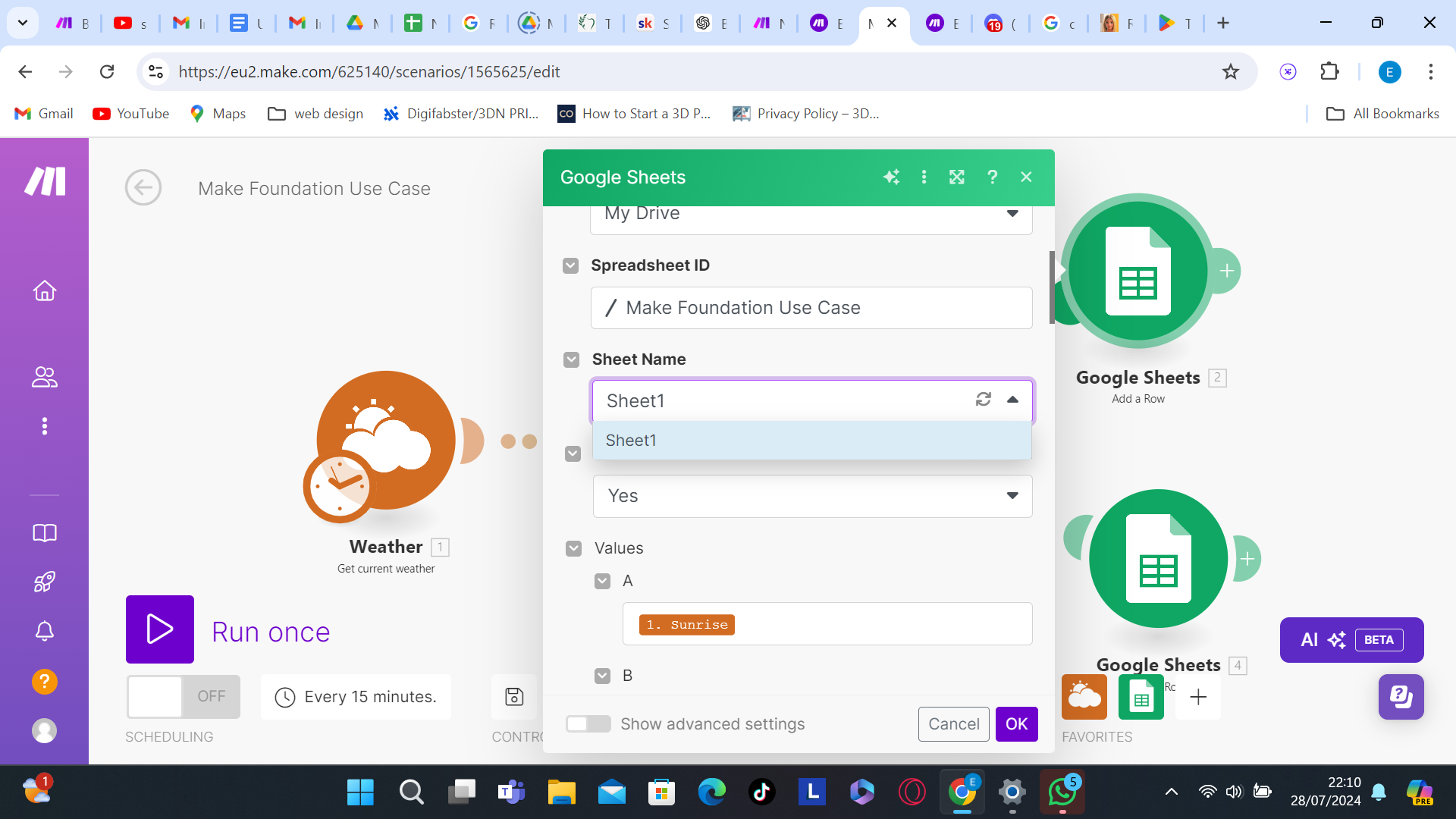Screen dimensions: 1456x819
Task: Toggle Show advanced settings switch
Action: tap(588, 724)
